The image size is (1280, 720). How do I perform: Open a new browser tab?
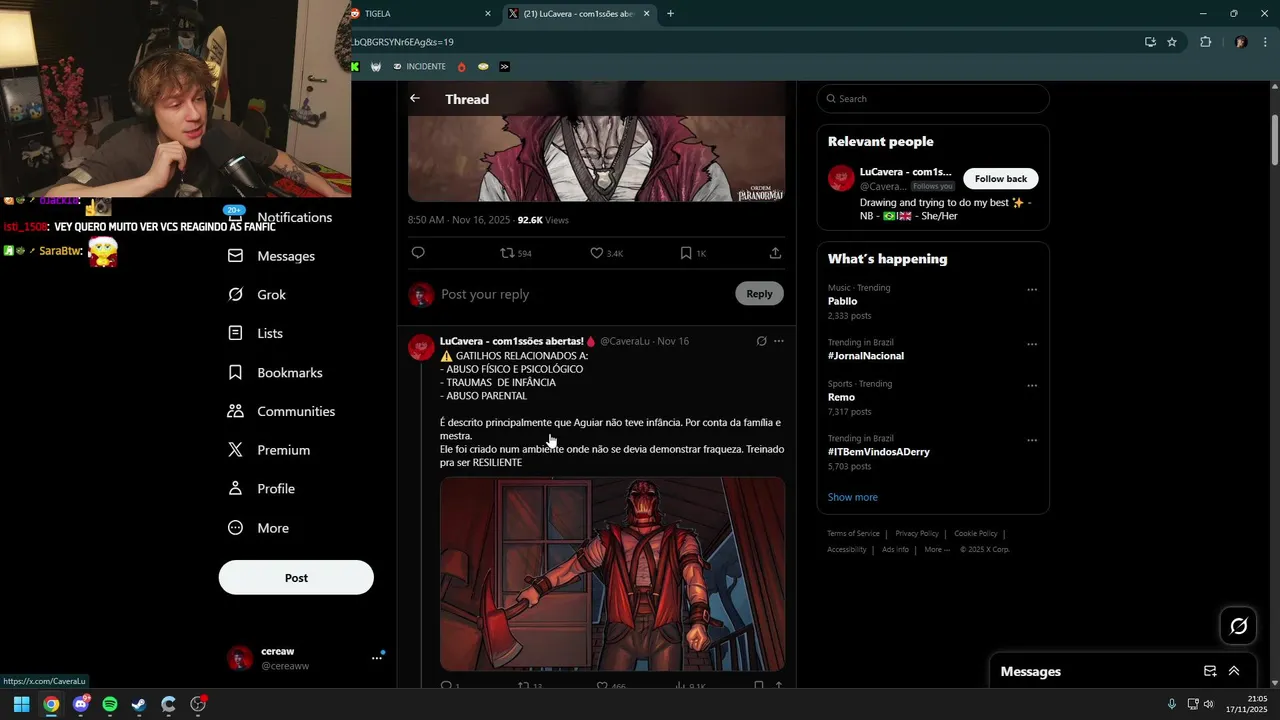[670, 14]
